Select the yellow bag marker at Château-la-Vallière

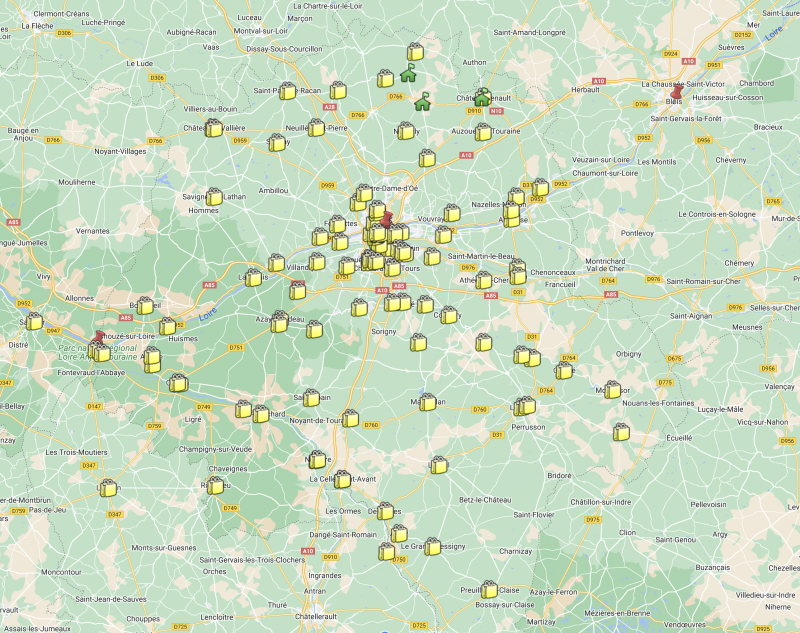(x=213, y=128)
